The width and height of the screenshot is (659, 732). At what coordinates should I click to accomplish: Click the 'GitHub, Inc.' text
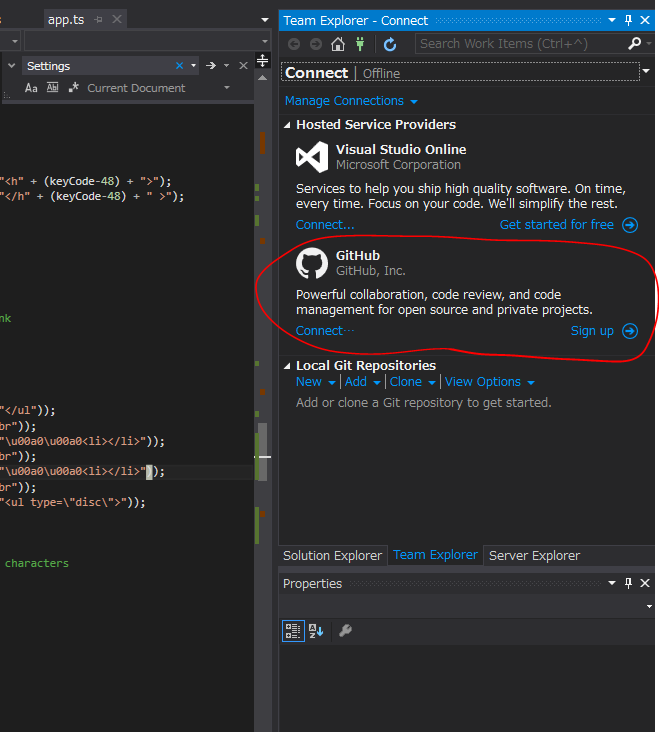(x=371, y=271)
